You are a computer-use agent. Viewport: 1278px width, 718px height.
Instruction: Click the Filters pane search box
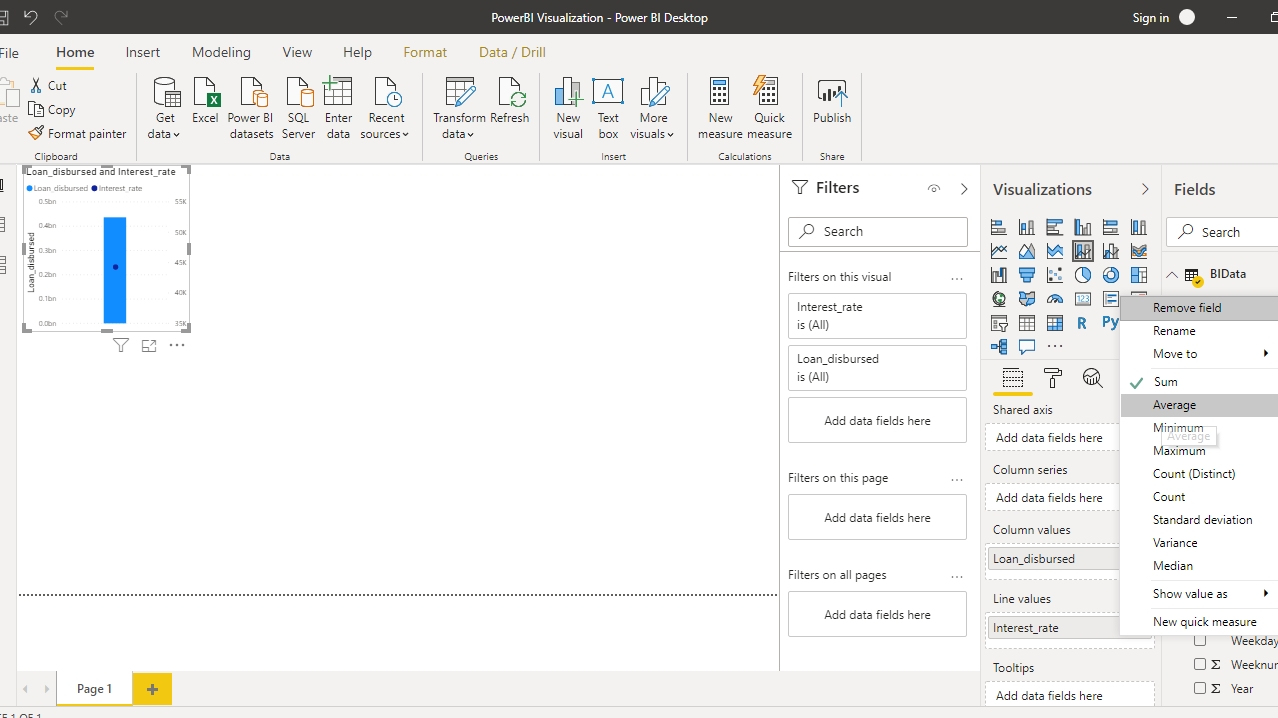point(877,231)
